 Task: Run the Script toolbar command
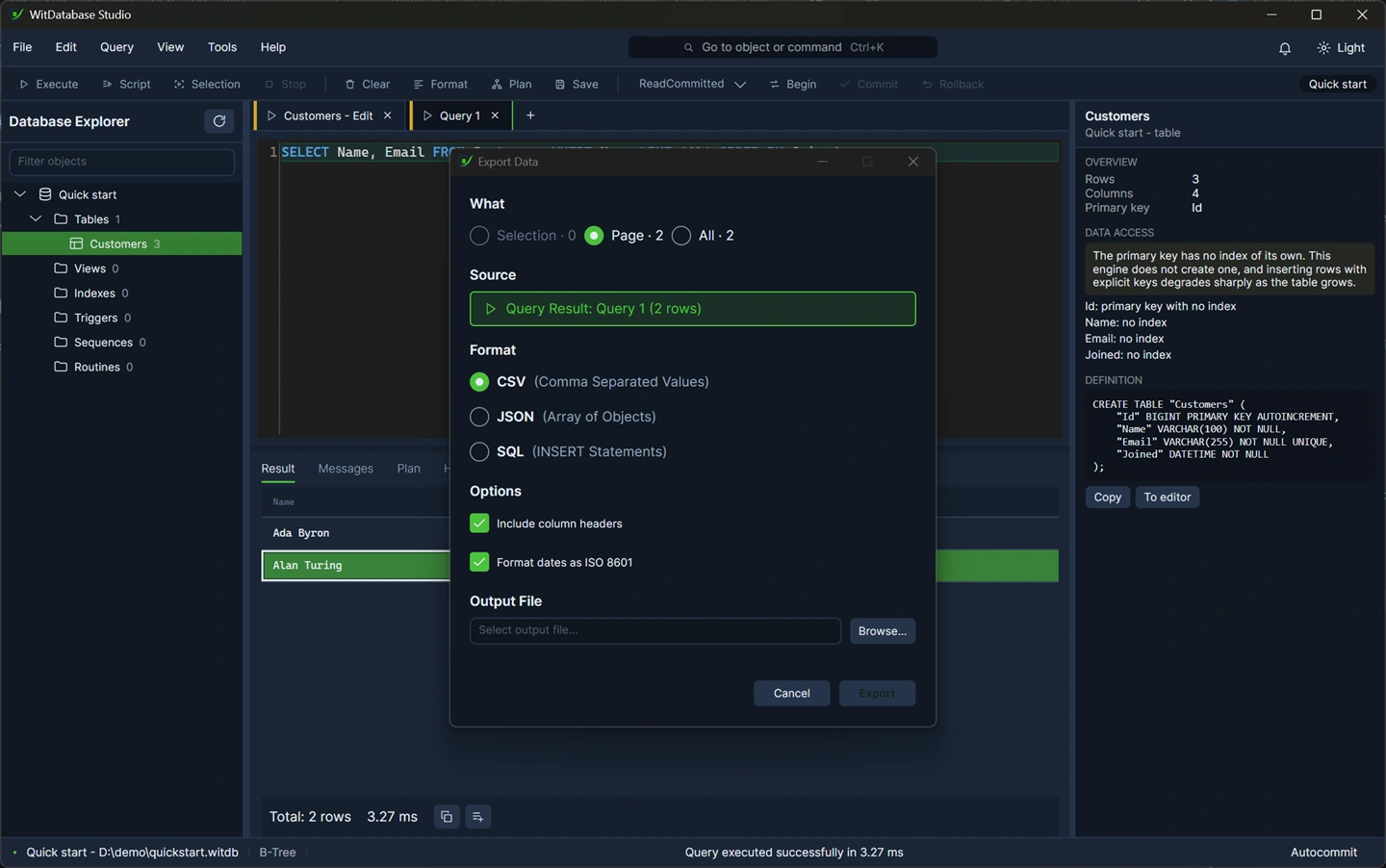point(126,85)
